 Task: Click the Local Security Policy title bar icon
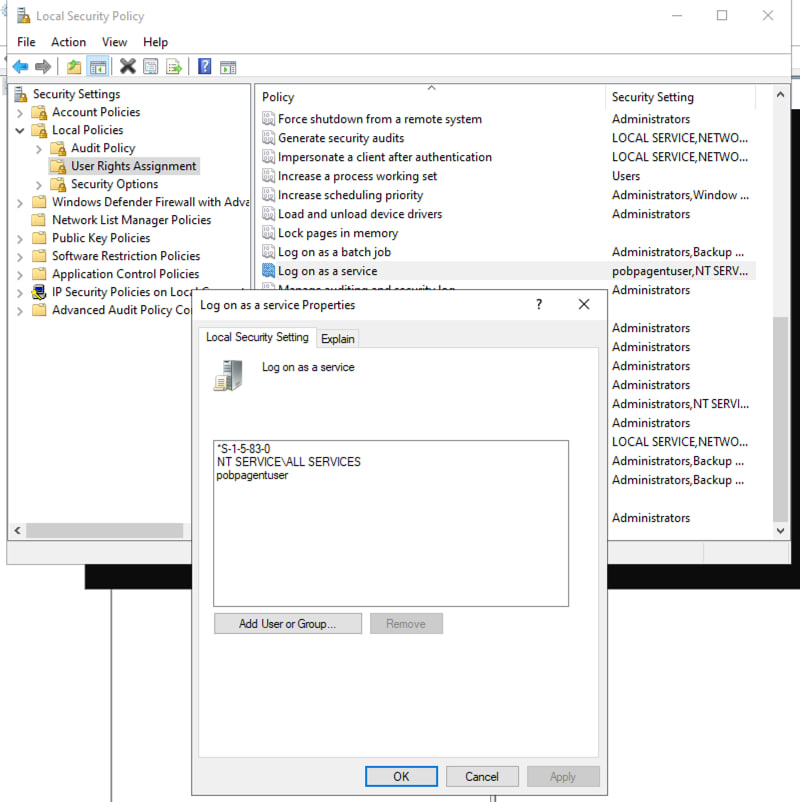coord(23,16)
